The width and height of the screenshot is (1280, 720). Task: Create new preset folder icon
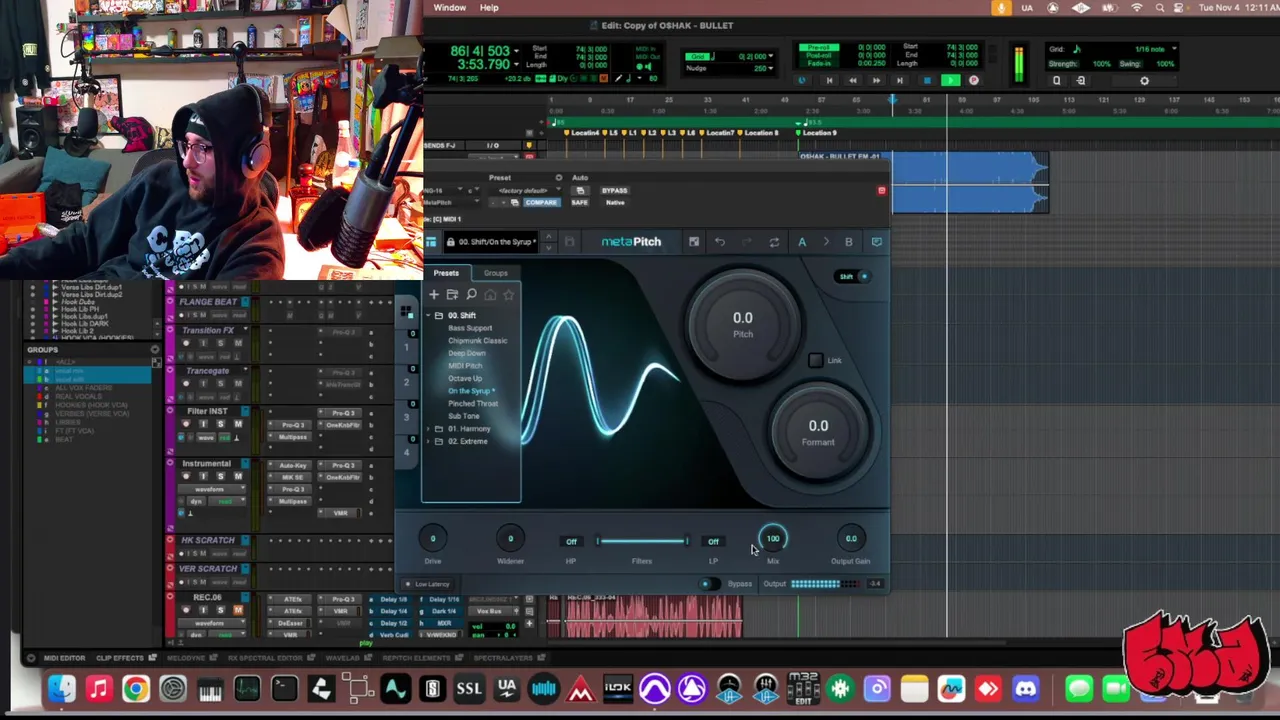[x=452, y=295]
